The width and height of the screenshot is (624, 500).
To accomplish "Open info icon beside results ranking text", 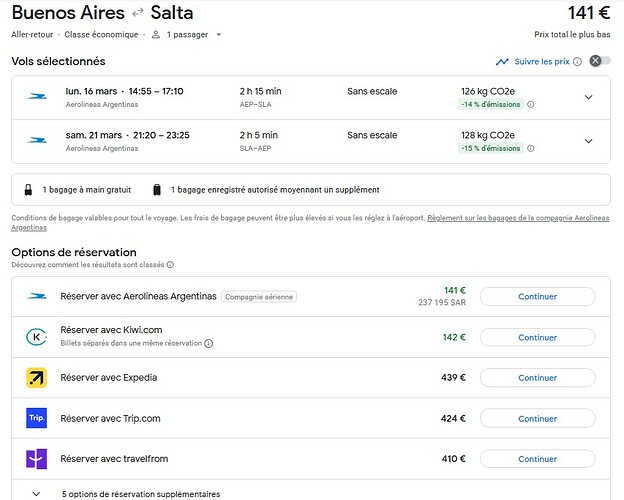I will pyautogui.click(x=170, y=265).
